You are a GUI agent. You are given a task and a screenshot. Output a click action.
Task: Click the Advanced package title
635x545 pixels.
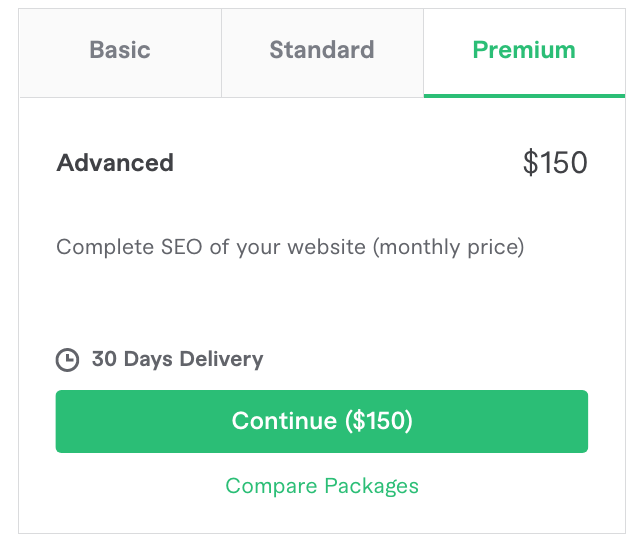click(x=115, y=163)
